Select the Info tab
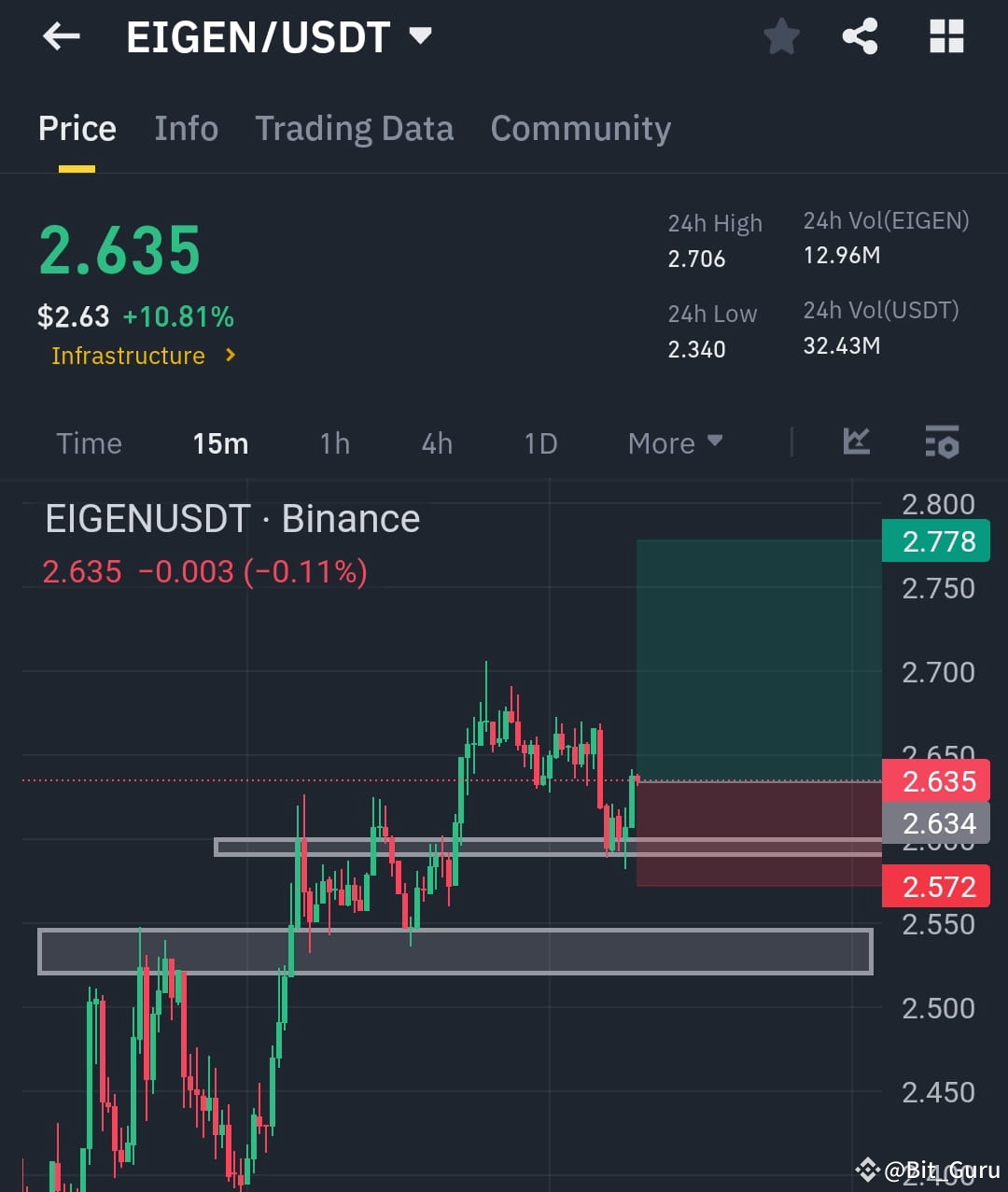 186,128
